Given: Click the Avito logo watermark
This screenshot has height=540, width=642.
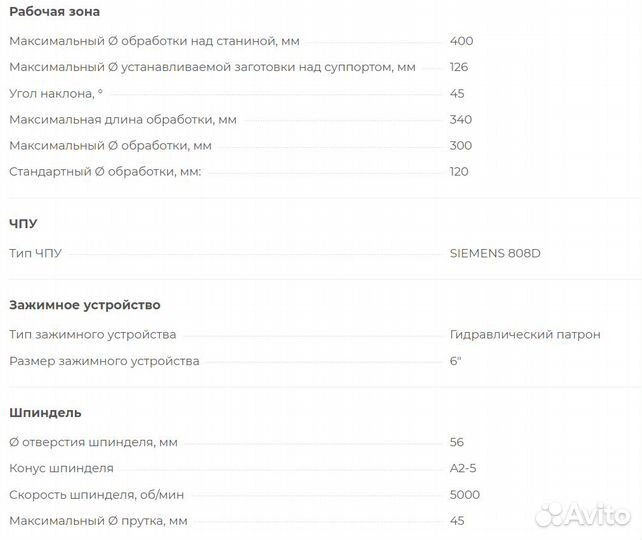Looking at the screenshot, I should [550, 514].
